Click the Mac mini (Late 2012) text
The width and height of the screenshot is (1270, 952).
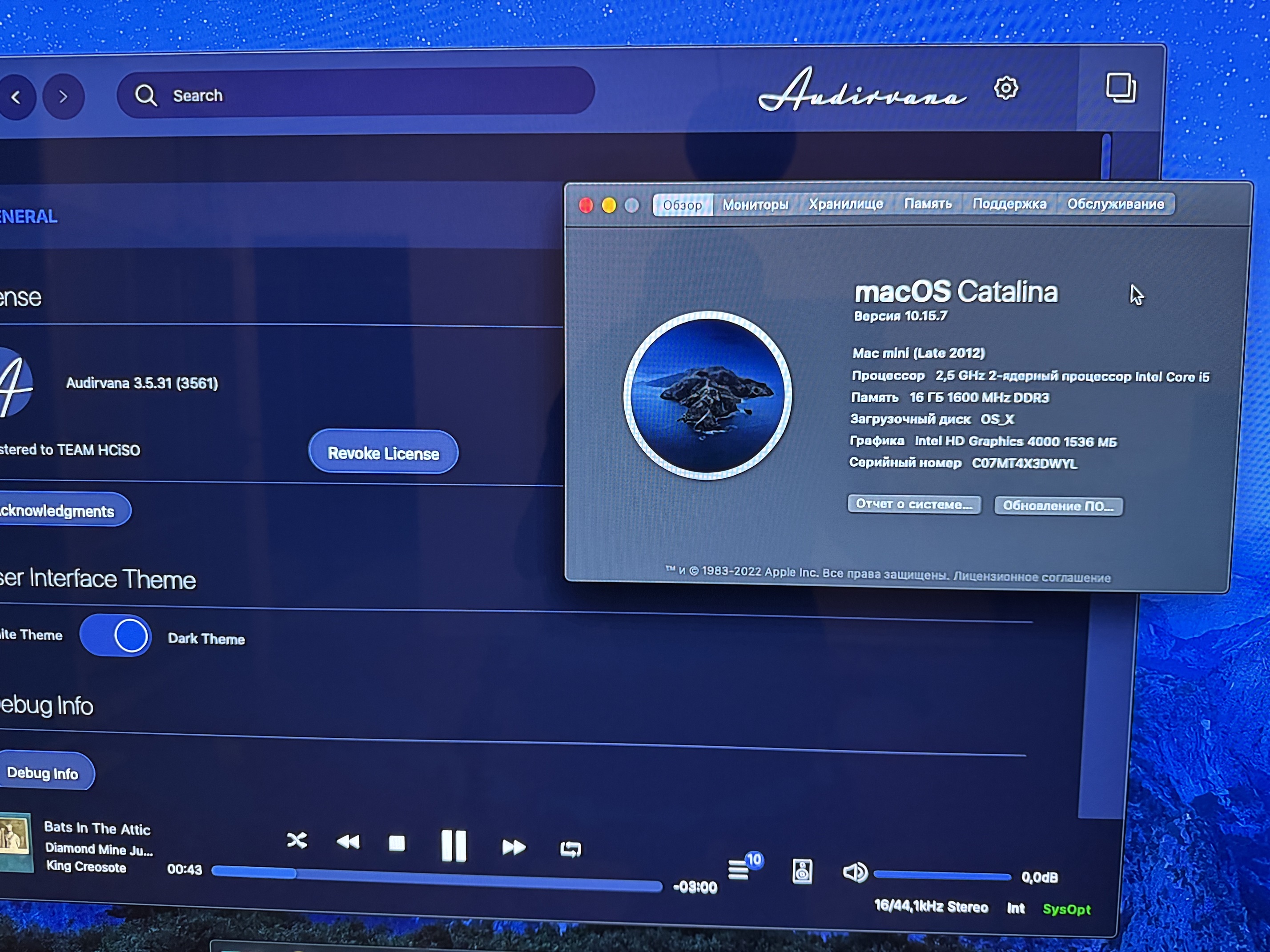click(919, 353)
